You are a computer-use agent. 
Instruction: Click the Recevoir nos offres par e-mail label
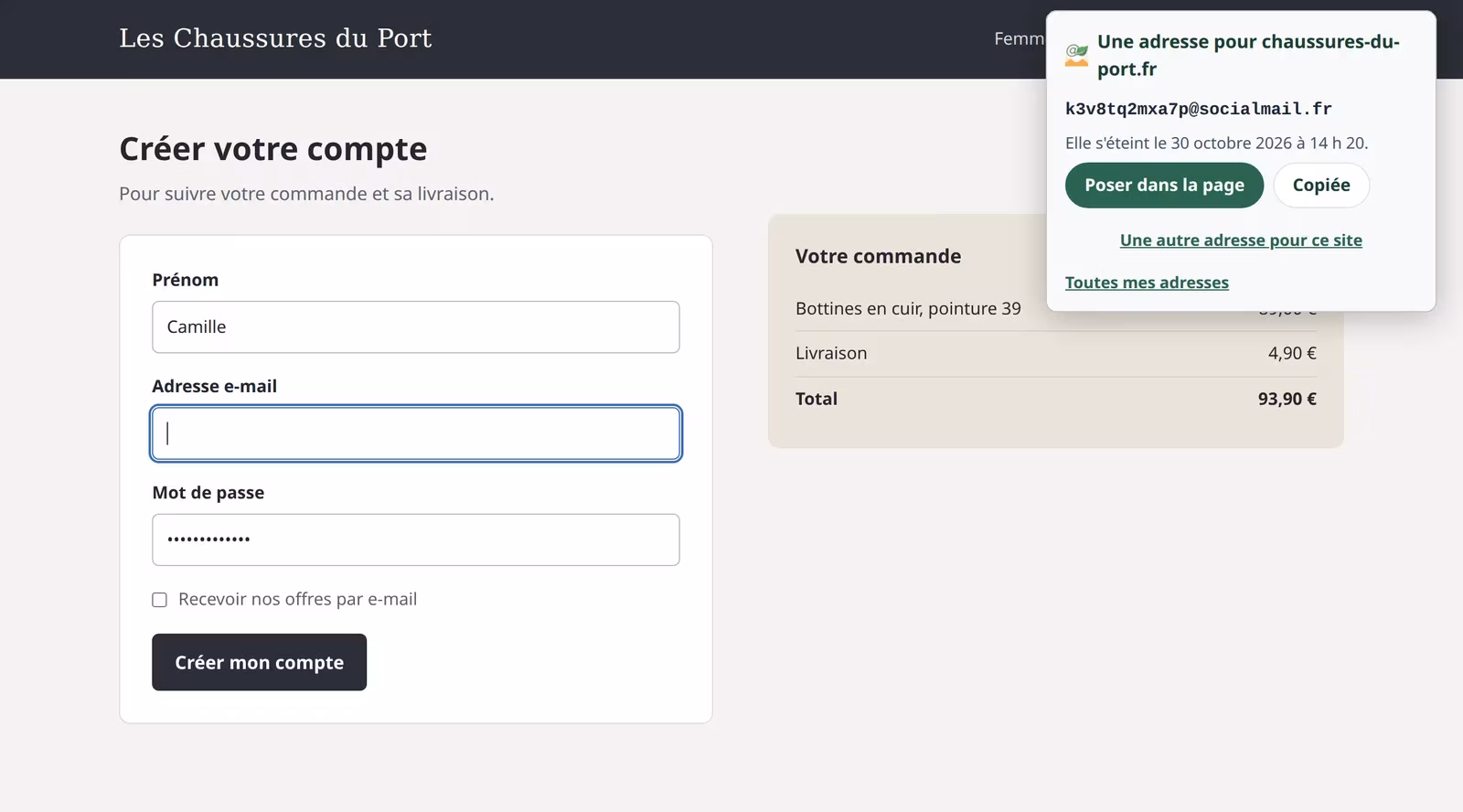coord(297,599)
